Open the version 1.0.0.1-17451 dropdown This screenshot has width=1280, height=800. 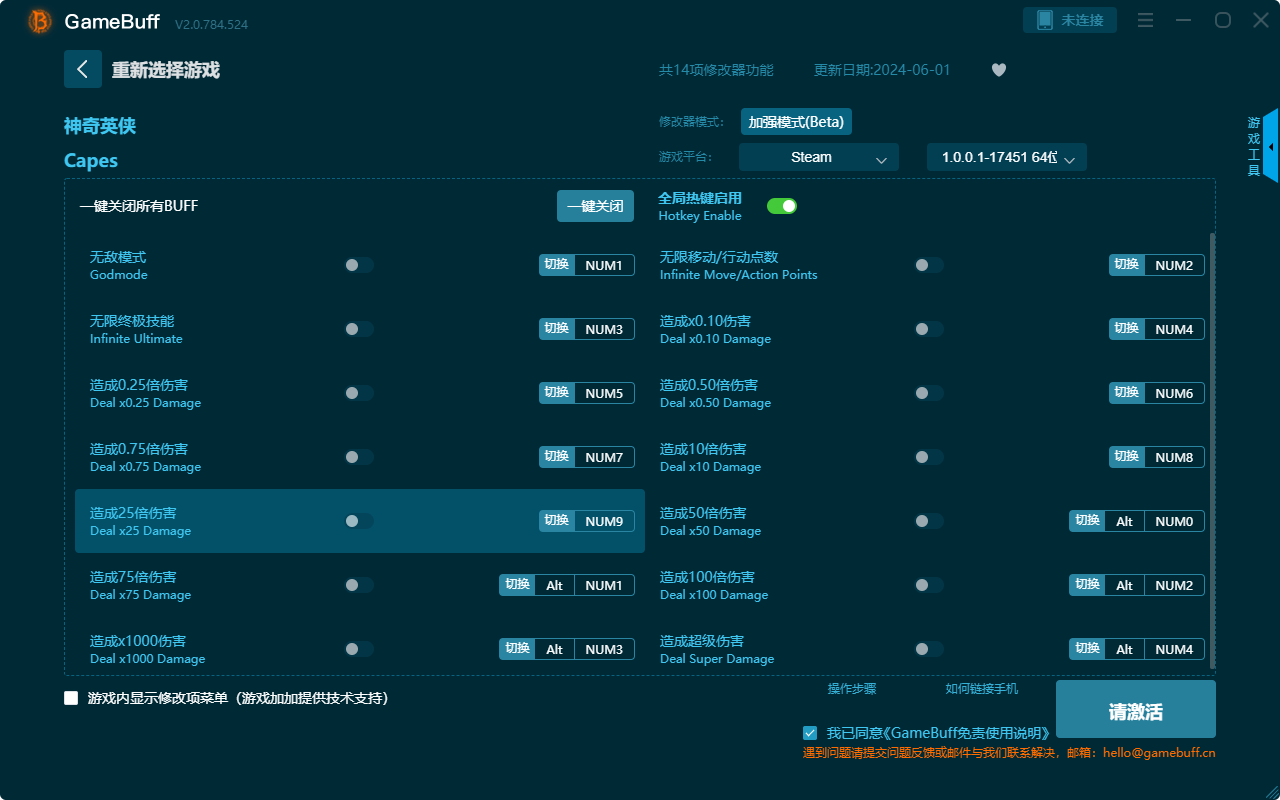[1007, 157]
